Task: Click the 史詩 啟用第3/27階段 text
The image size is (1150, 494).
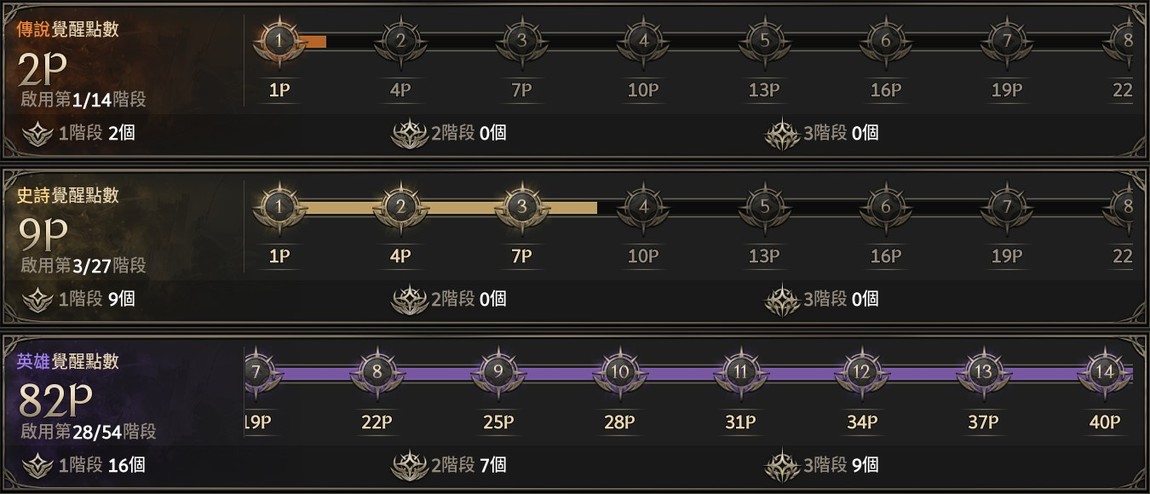Action: coord(84,265)
